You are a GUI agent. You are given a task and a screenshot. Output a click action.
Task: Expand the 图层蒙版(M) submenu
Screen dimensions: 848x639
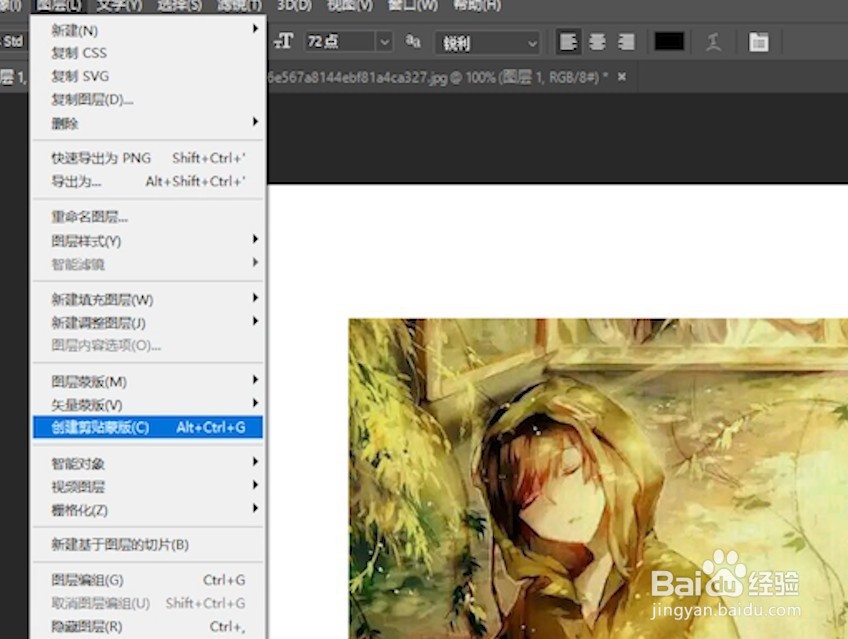pyautogui.click(x=148, y=382)
